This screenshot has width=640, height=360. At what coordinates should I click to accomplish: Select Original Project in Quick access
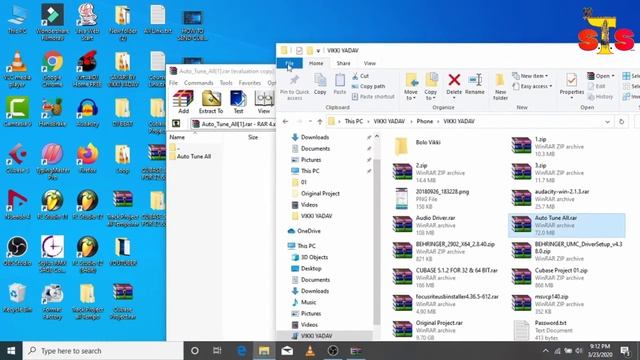pyautogui.click(x=320, y=193)
